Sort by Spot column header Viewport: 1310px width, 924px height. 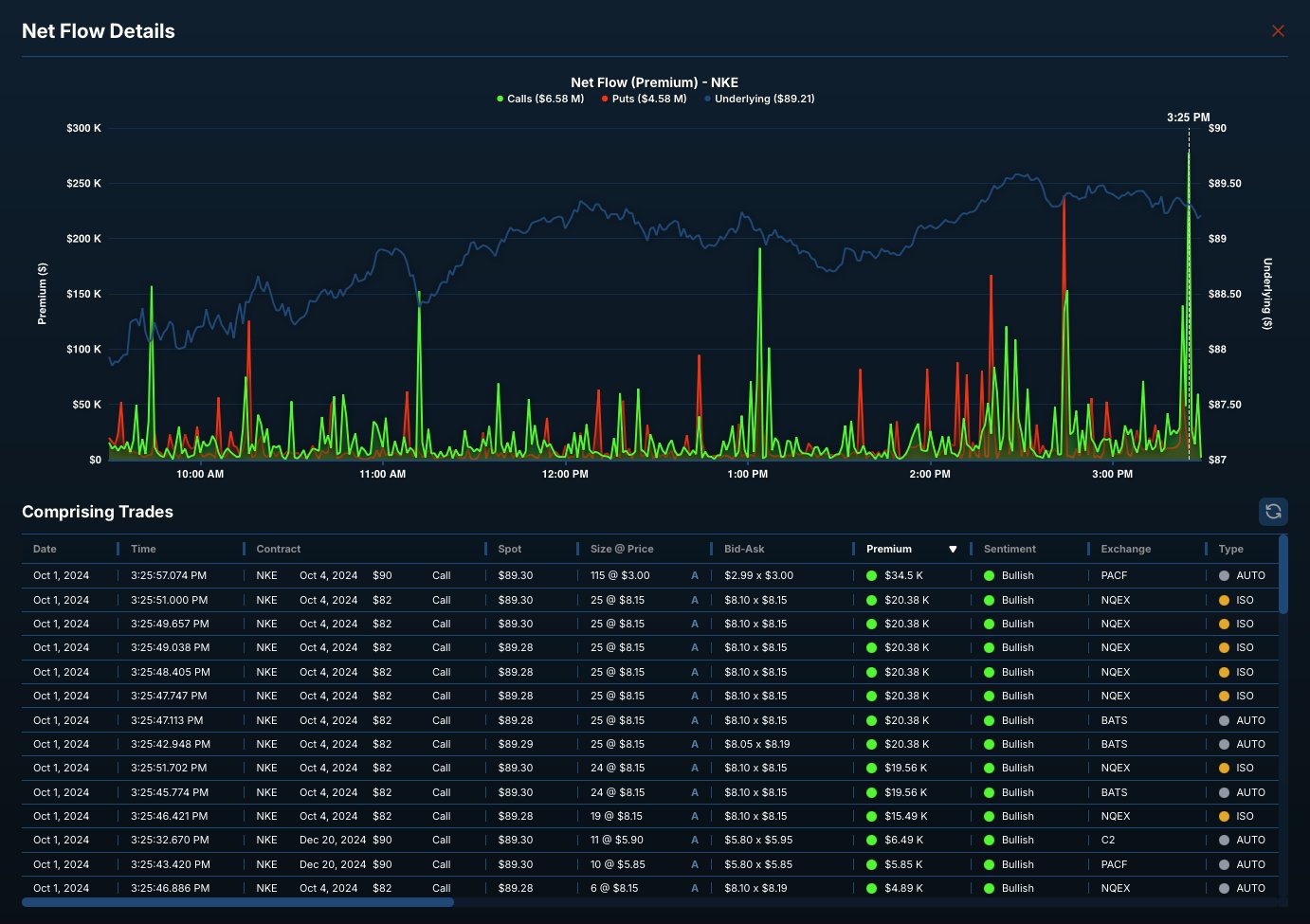pos(510,549)
